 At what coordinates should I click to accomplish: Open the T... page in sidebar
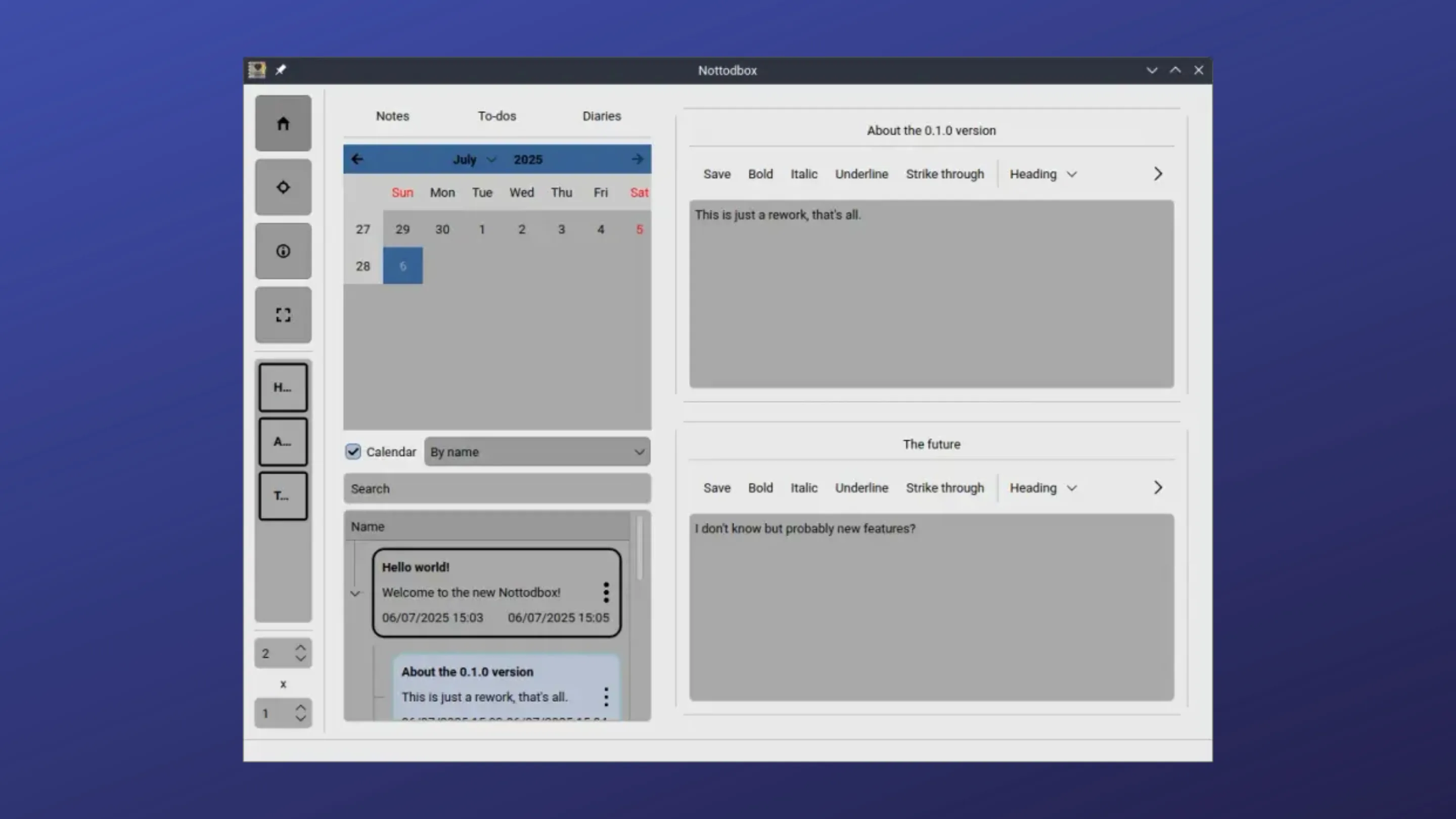283,495
